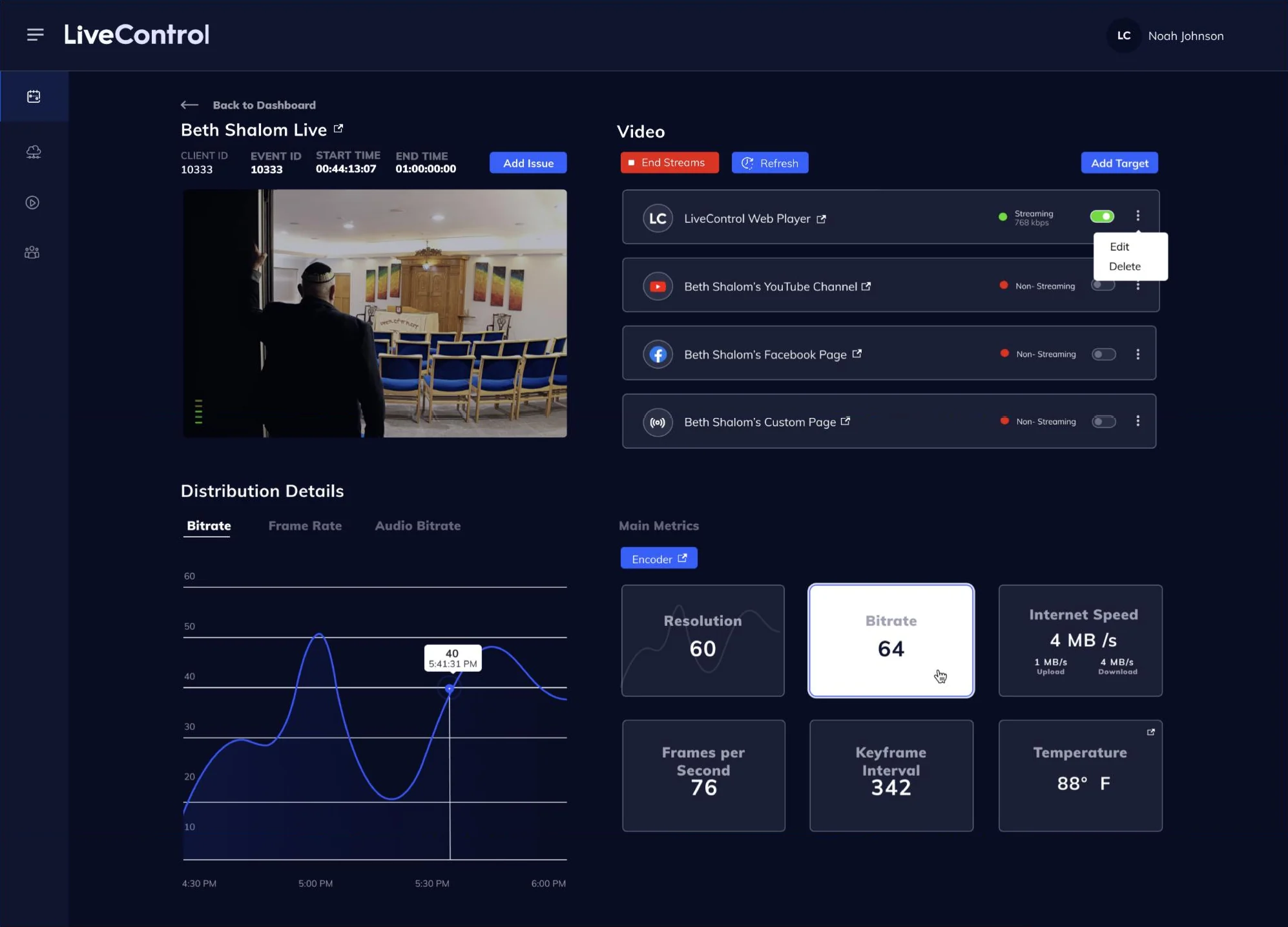This screenshot has height=927, width=1288.
Task: Select the Temperature metric card
Action: point(1080,775)
